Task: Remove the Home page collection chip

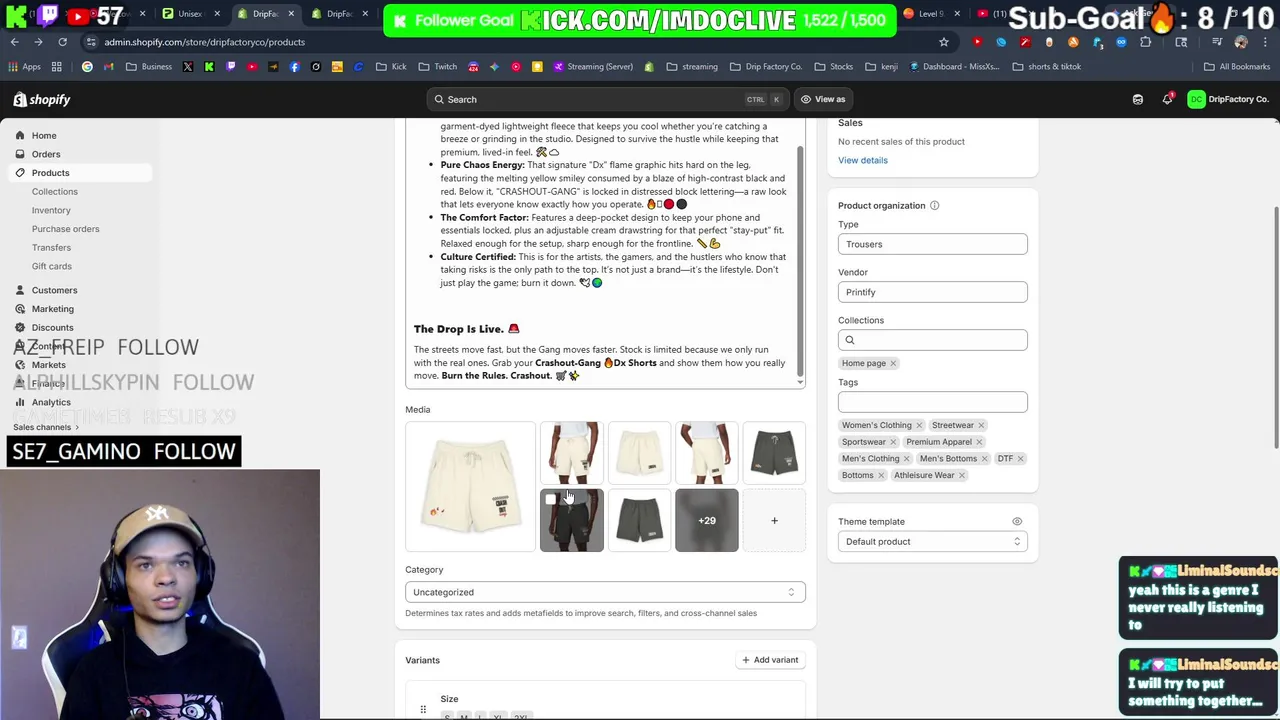Action: pos(893,364)
